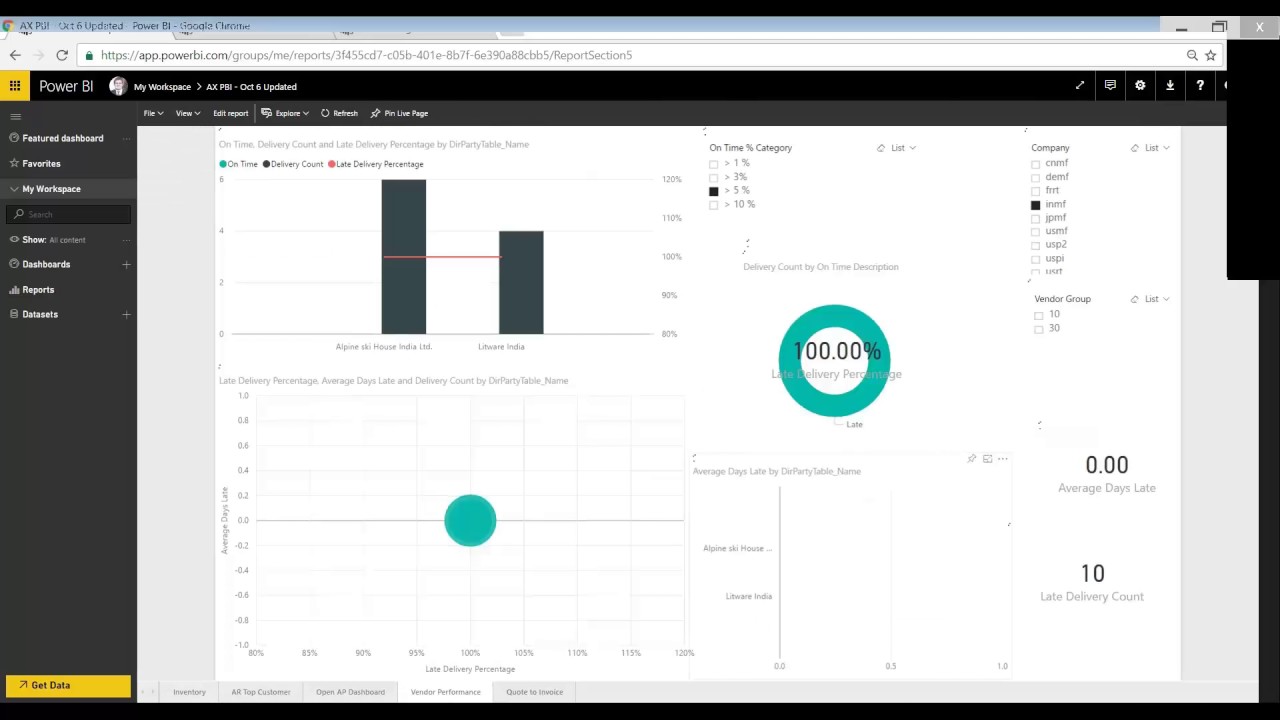1280x720 pixels.
Task: Switch to the Open AP Dashboard tab
Action: [x=350, y=692]
